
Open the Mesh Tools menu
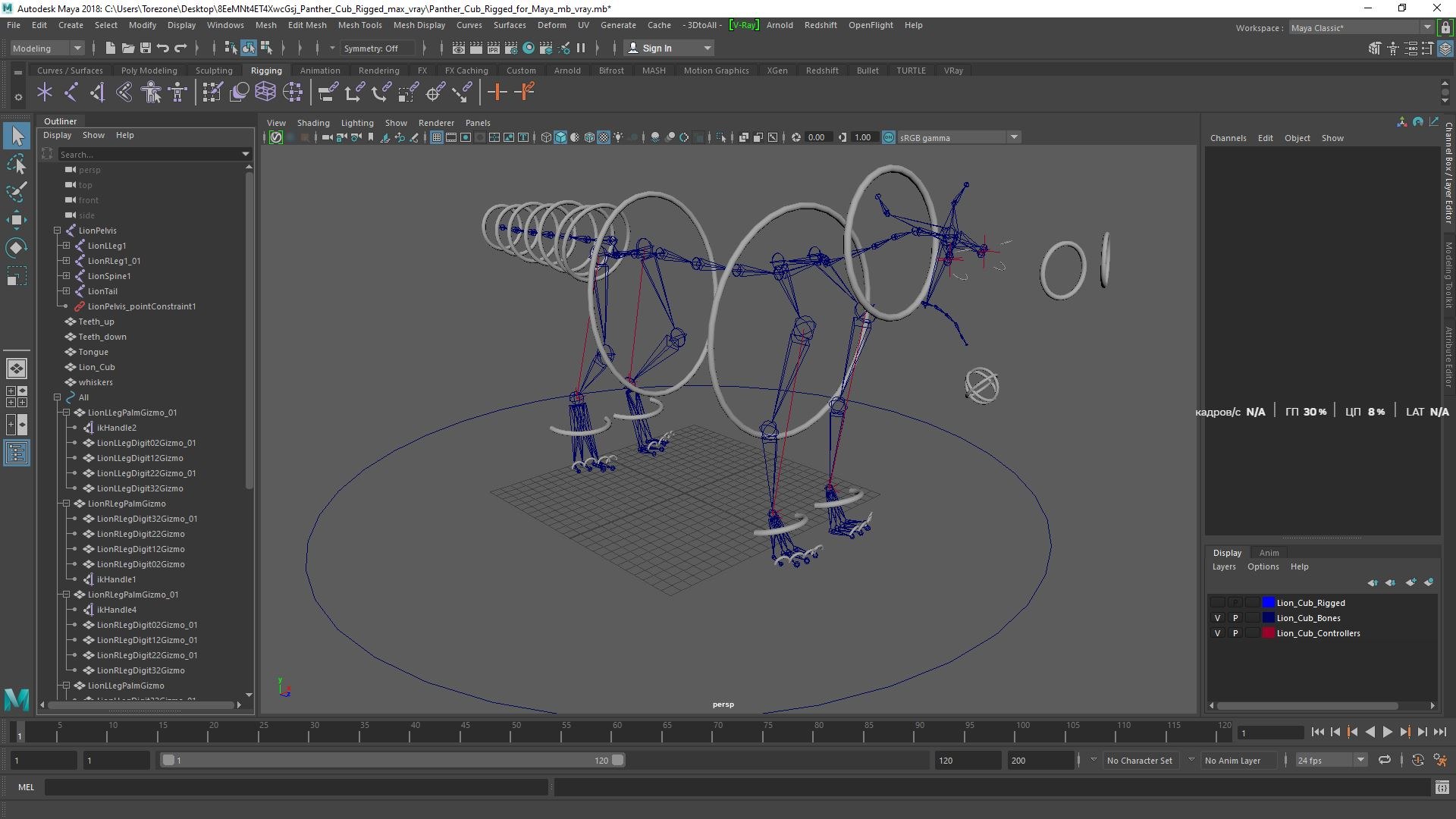359,25
